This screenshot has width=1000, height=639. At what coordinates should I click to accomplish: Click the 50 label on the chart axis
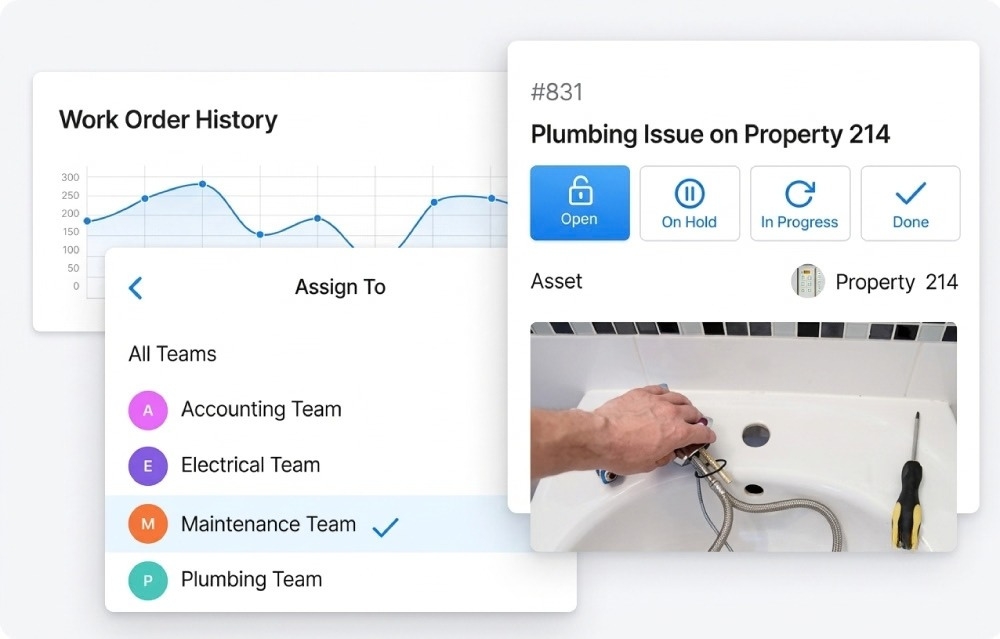(x=73, y=268)
